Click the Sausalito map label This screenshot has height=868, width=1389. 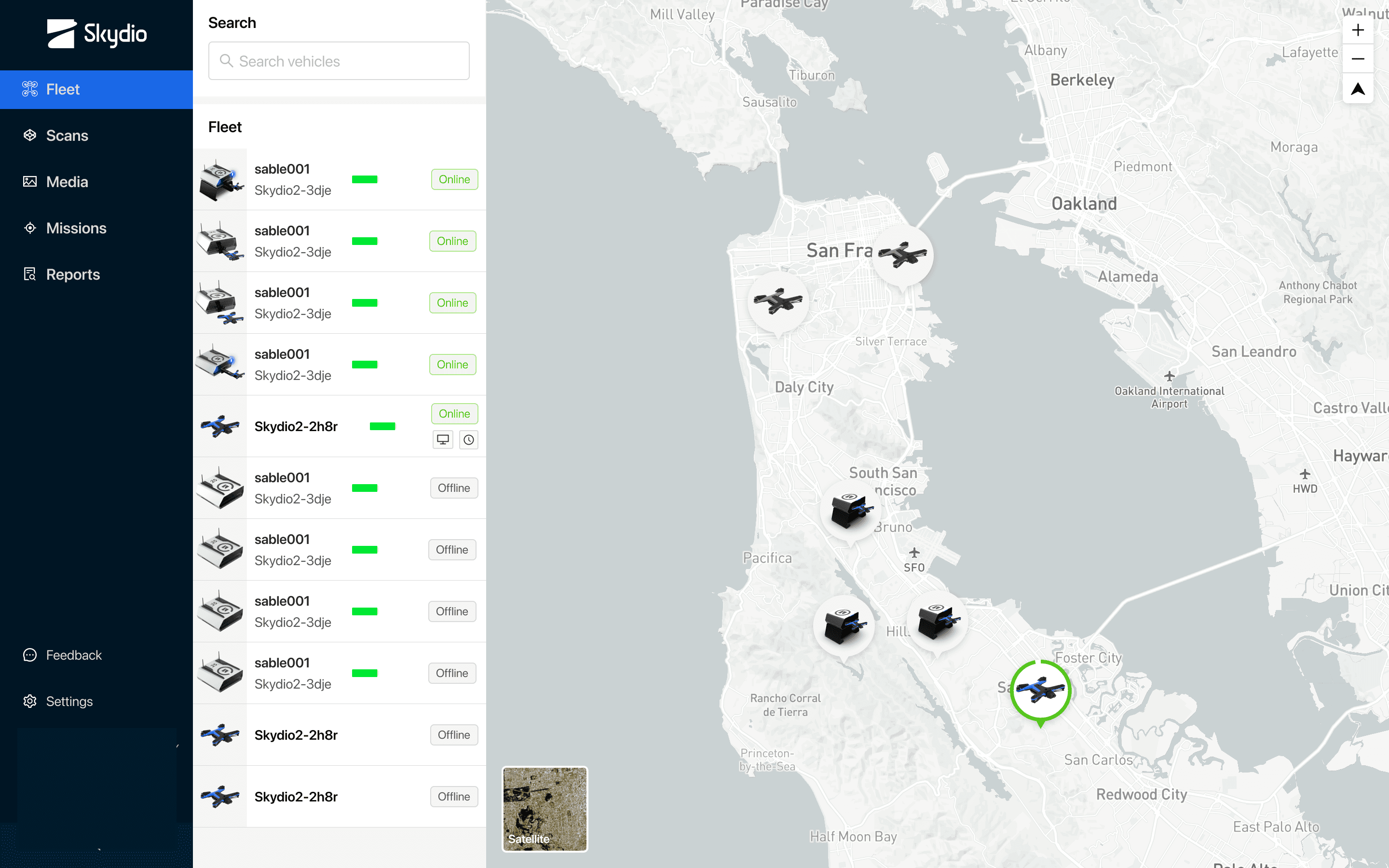(770, 102)
